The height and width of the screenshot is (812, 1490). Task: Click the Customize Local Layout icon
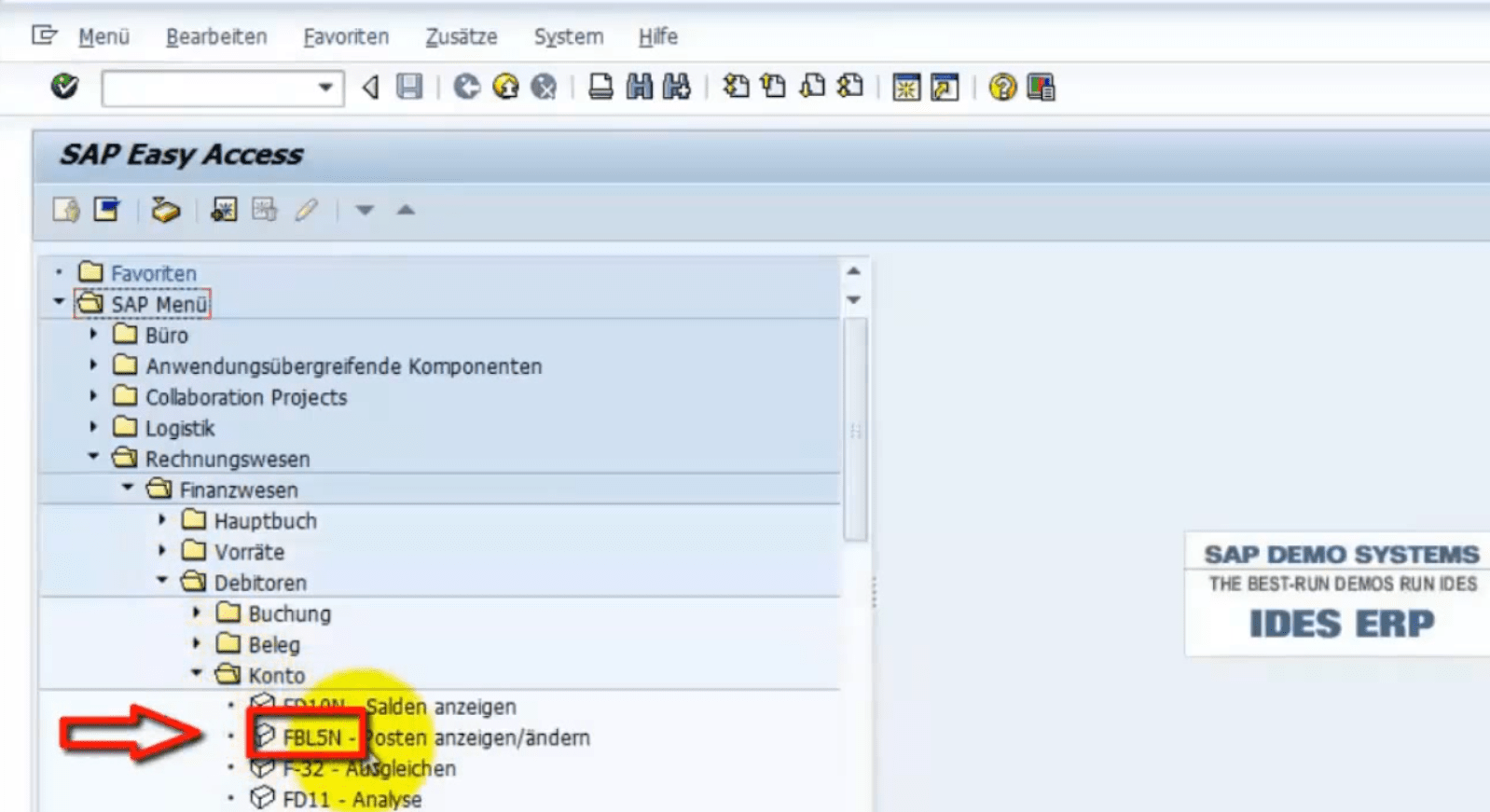[1041, 88]
